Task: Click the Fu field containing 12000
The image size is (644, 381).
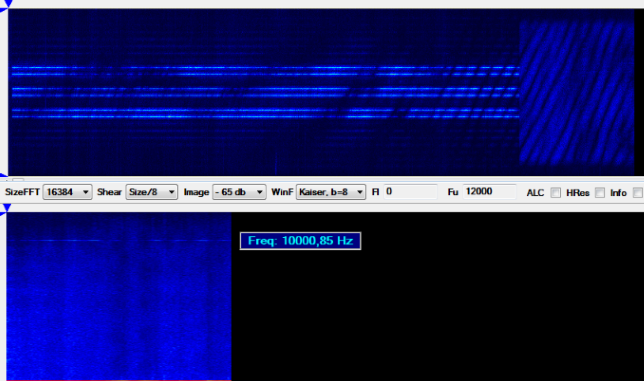Action: click(490, 192)
